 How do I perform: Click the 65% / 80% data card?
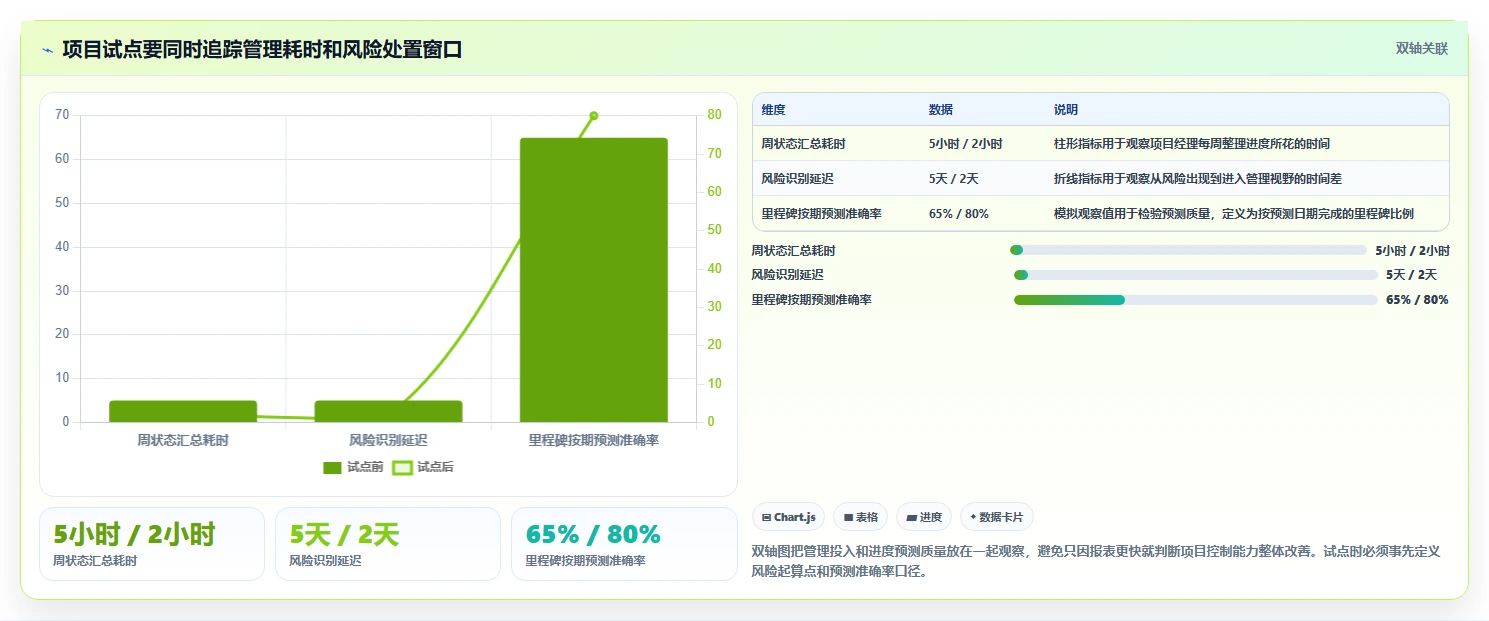click(624, 544)
